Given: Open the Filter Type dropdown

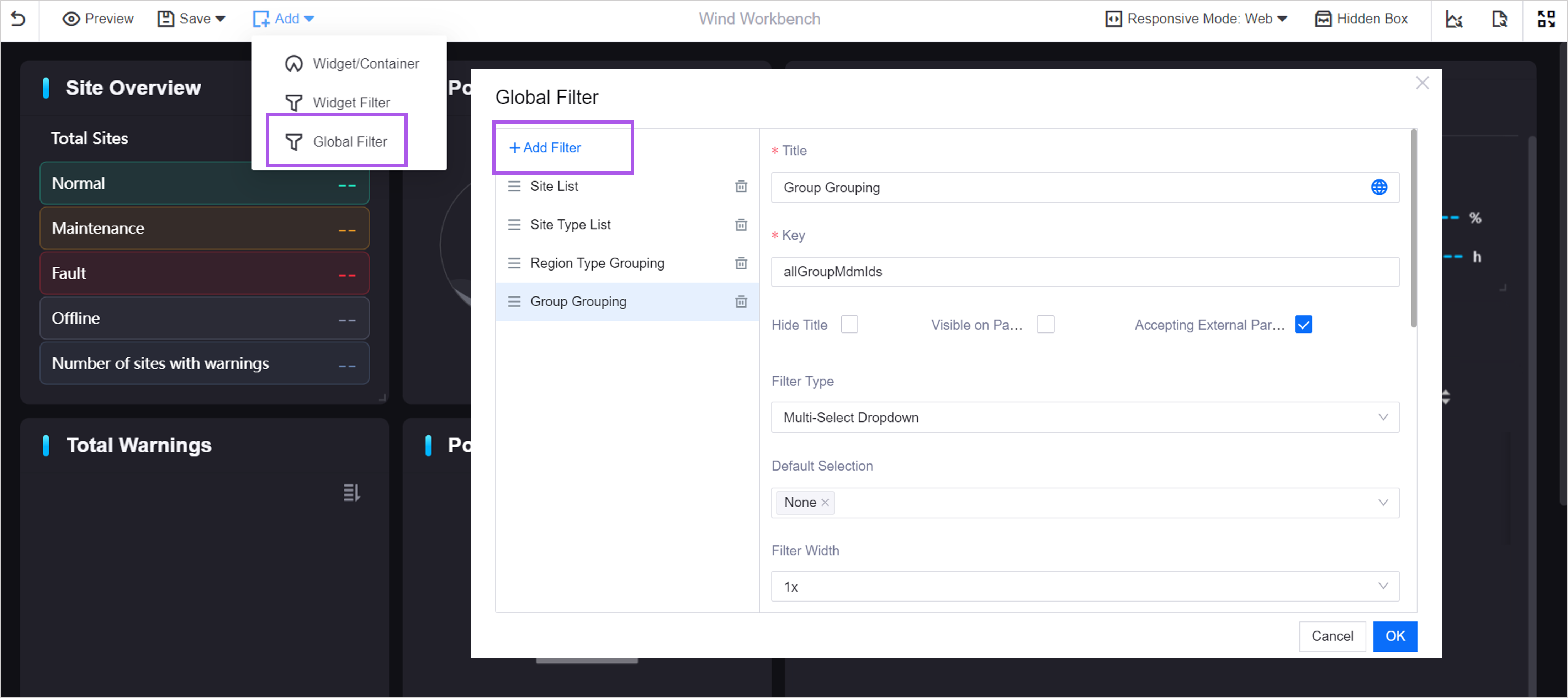Looking at the screenshot, I should 1084,417.
